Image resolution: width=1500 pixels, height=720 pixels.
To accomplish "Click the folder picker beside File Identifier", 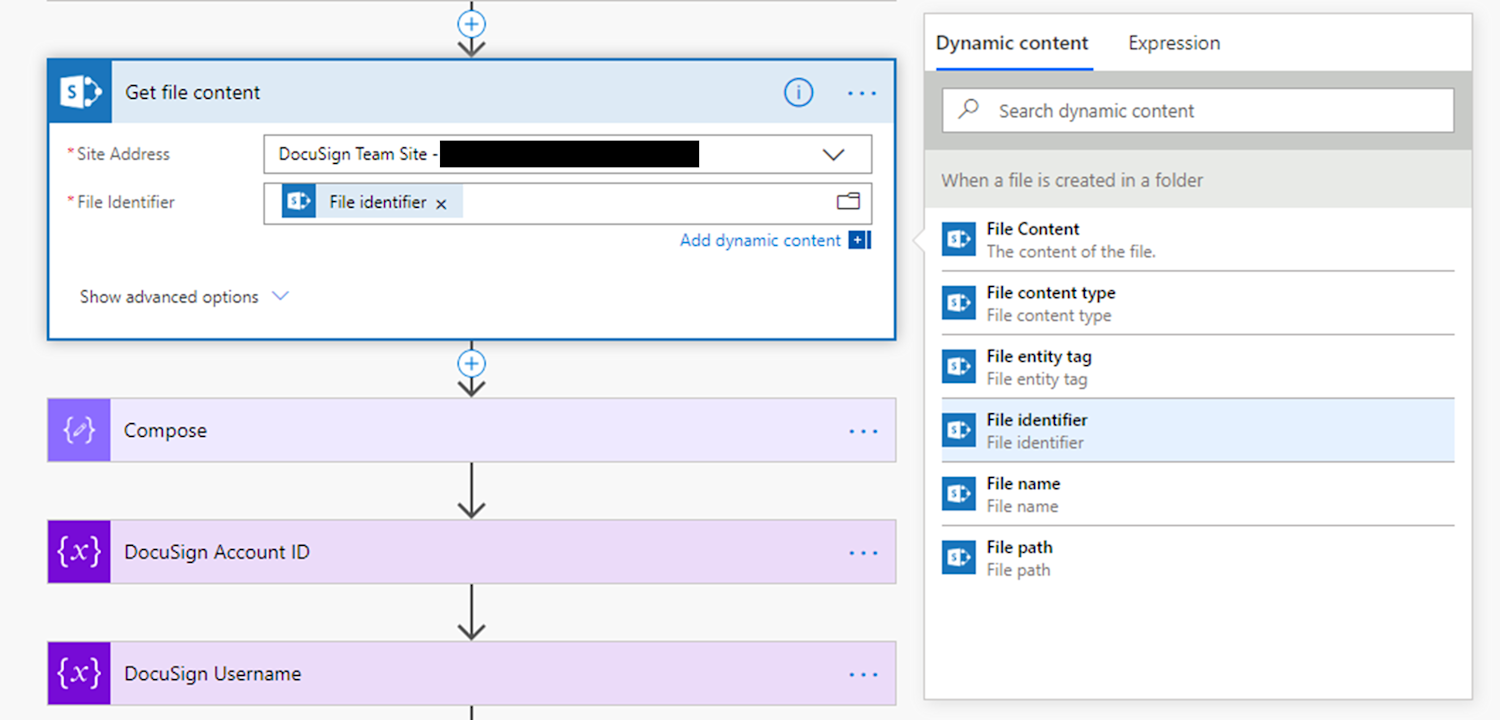I will click(x=848, y=201).
